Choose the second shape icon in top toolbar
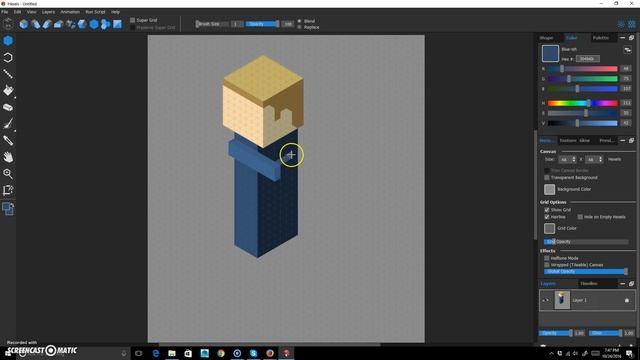Image resolution: width=640 pixels, height=360 pixels. point(36,24)
